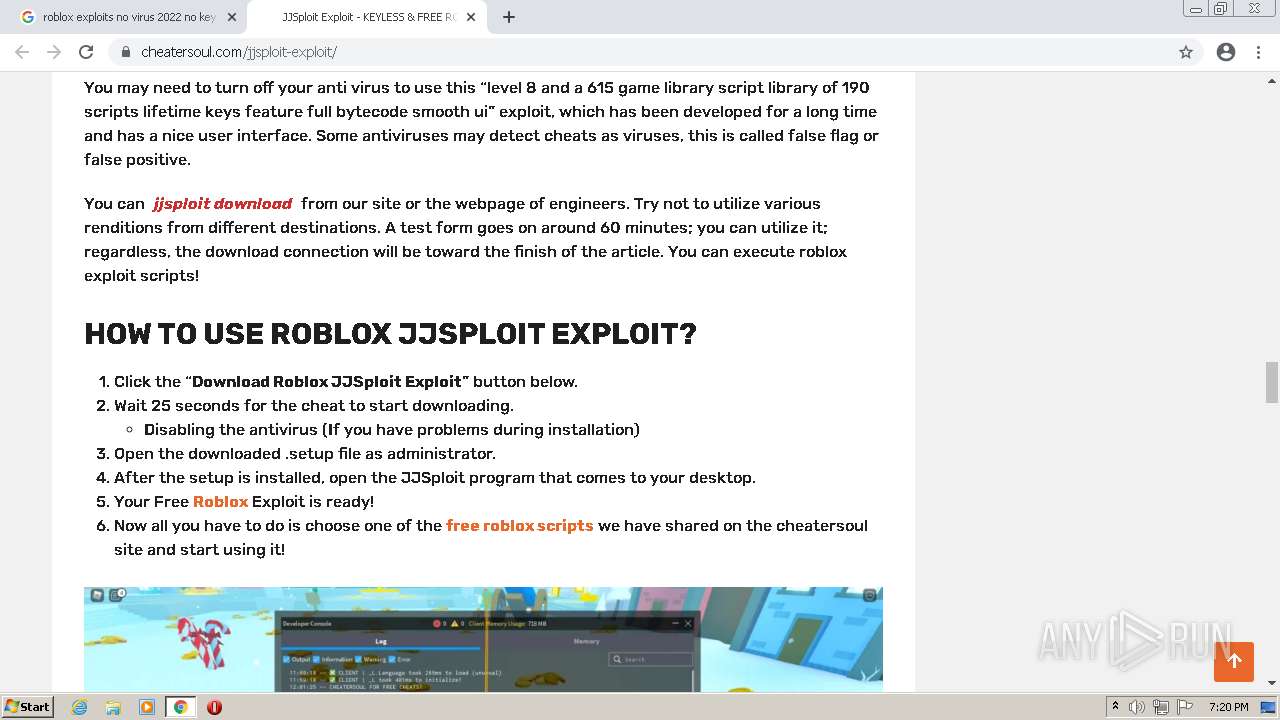This screenshot has height=720, width=1280.
Task: Click the scrollbar down arrow
Action: coord(1272,683)
